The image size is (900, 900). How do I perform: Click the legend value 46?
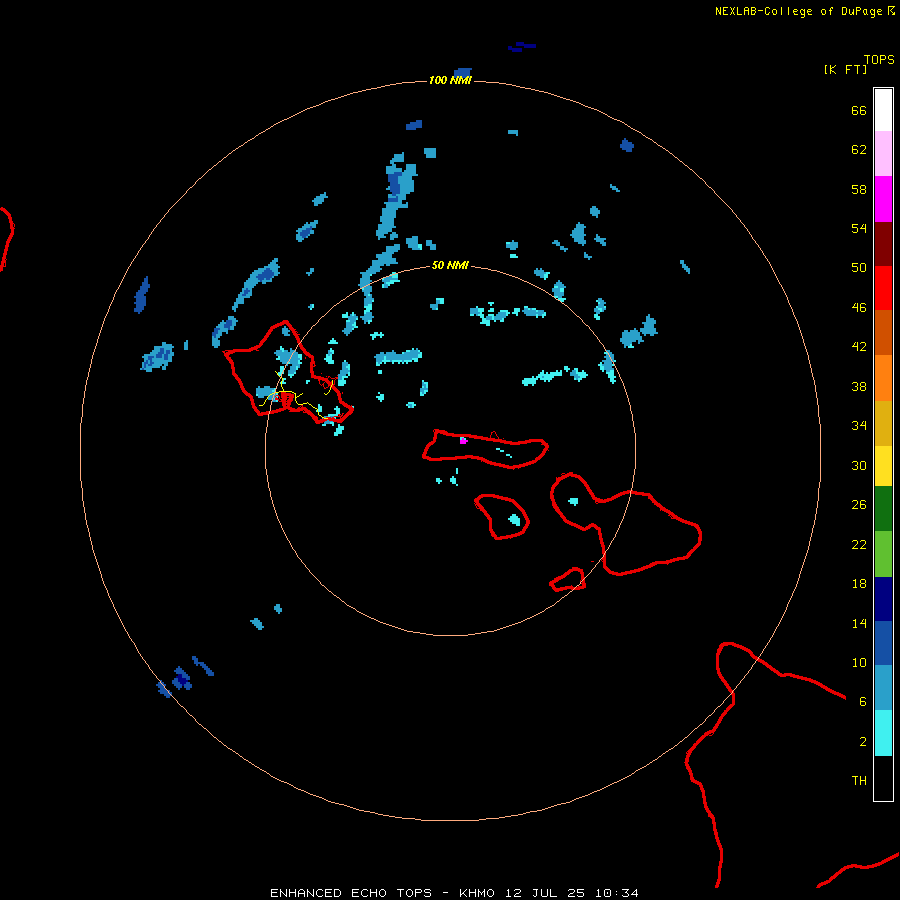click(x=859, y=308)
